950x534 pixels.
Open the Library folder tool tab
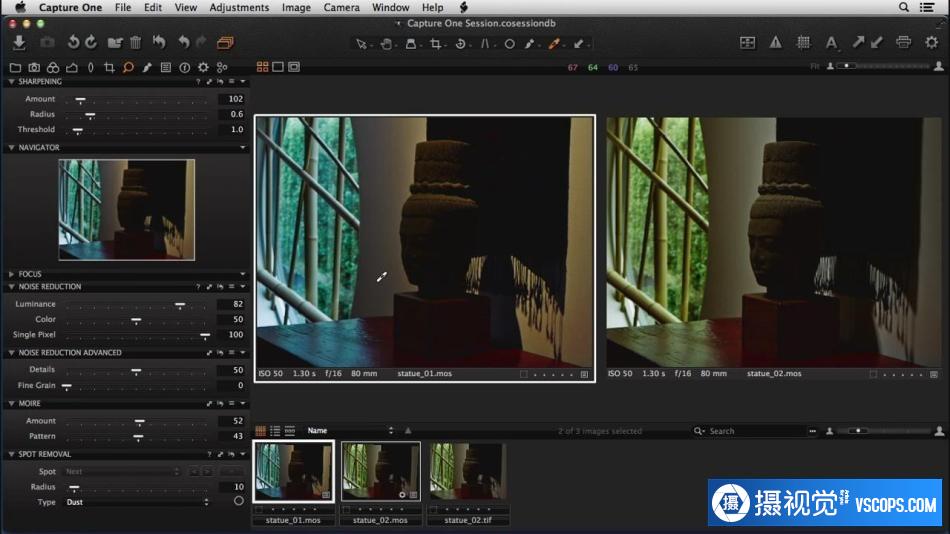coord(15,67)
